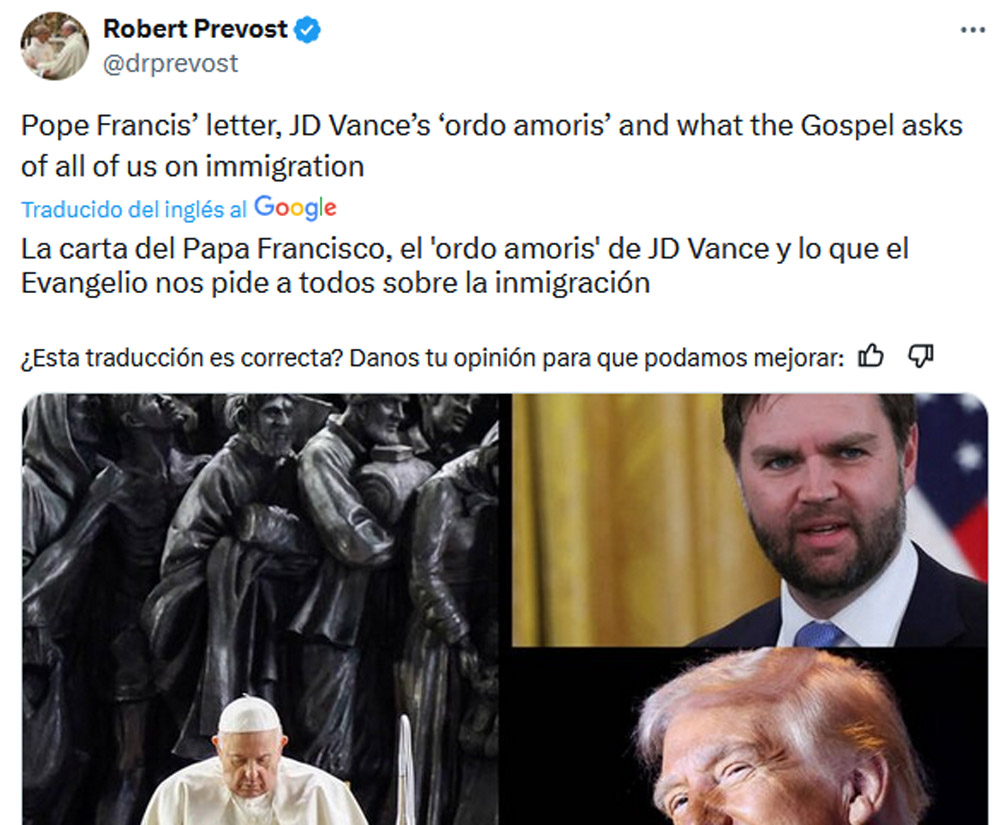1000x825 pixels.
Task: Open the bottom-right photo of blond-haired man
Action: click(x=750, y=736)
